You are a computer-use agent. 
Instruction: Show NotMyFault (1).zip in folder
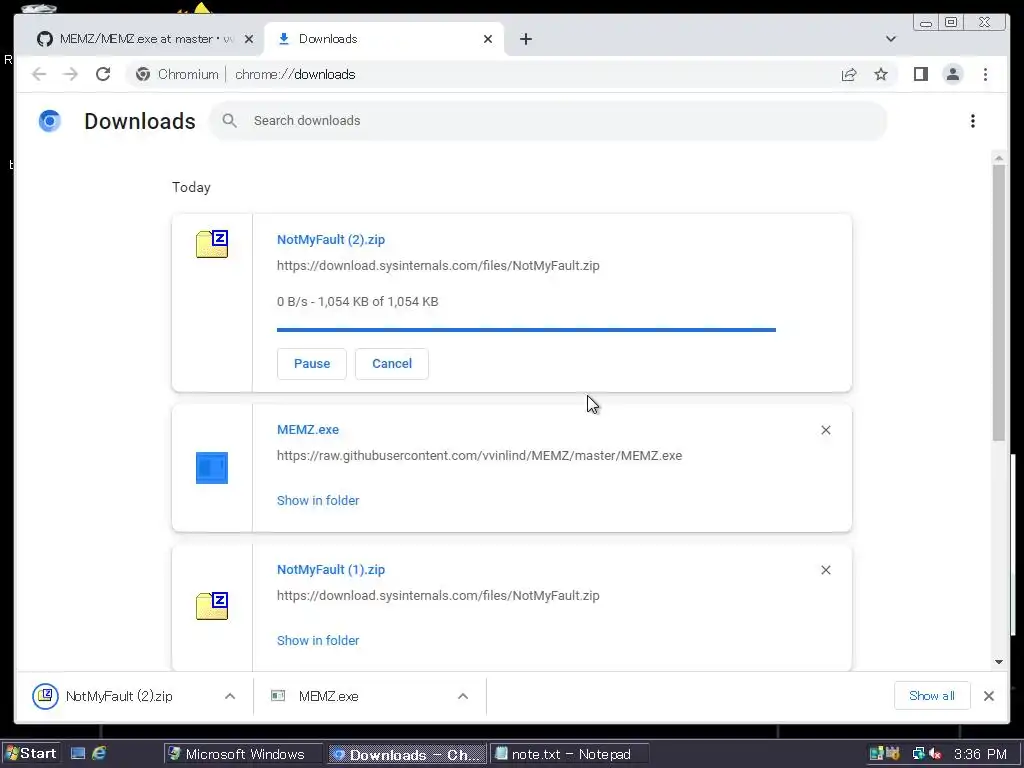click(x=318, y=641)
